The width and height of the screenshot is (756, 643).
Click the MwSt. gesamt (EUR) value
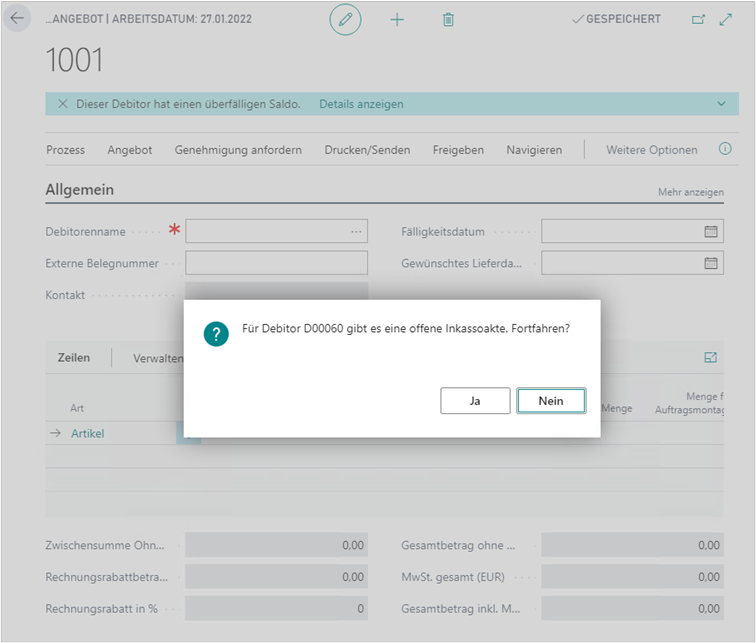pos(632,576)
